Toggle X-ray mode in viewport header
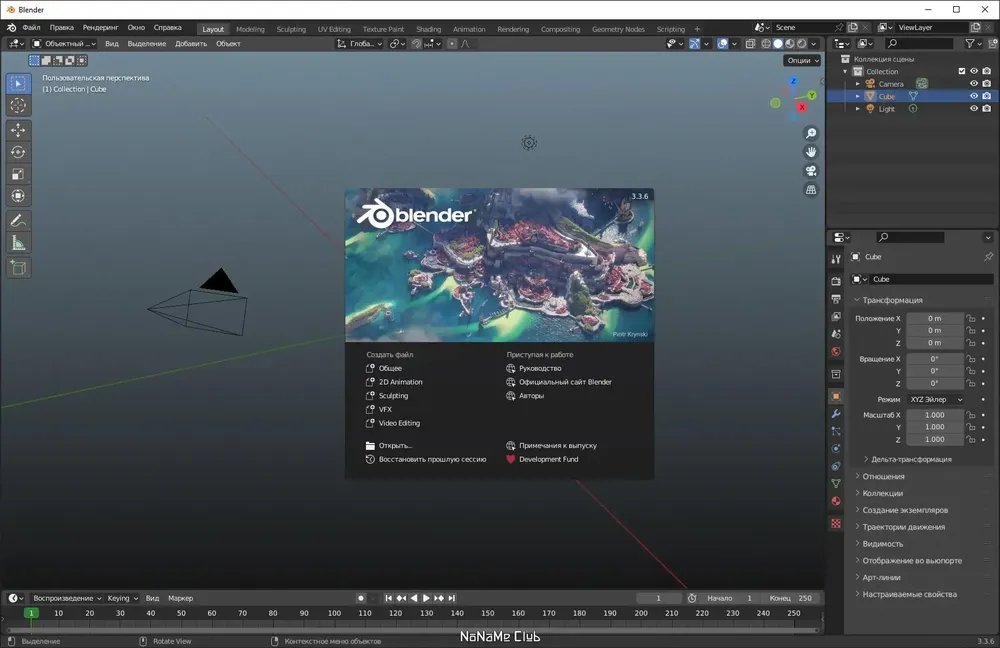Image resolution: width=1000 pixels, height=648 pixels. pyautogui.click(x=751, y=43)
